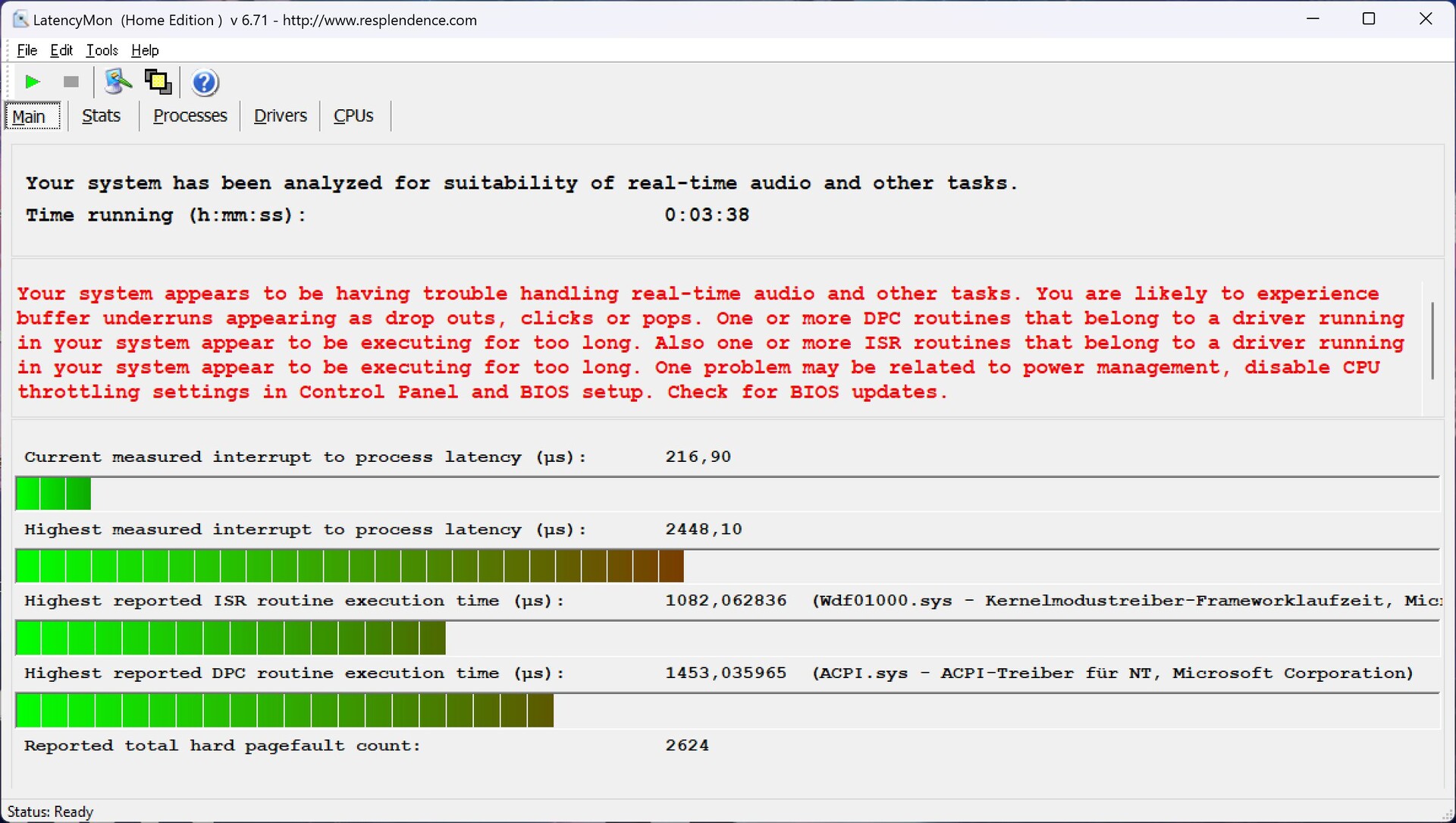This screenshot has width=1456, height=823.
Task: Stop monitoring with the gray stop icon
Action: tap(71, 82)
